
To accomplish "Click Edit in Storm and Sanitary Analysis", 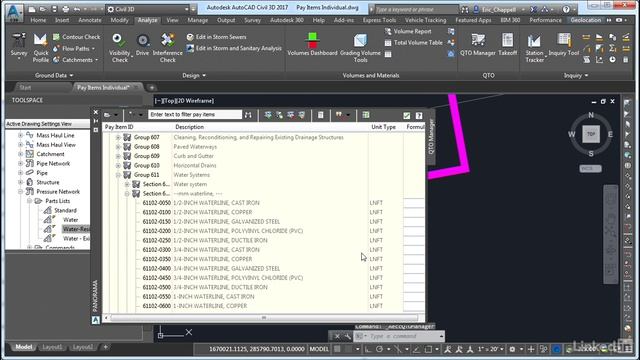I will click(234, 48).
